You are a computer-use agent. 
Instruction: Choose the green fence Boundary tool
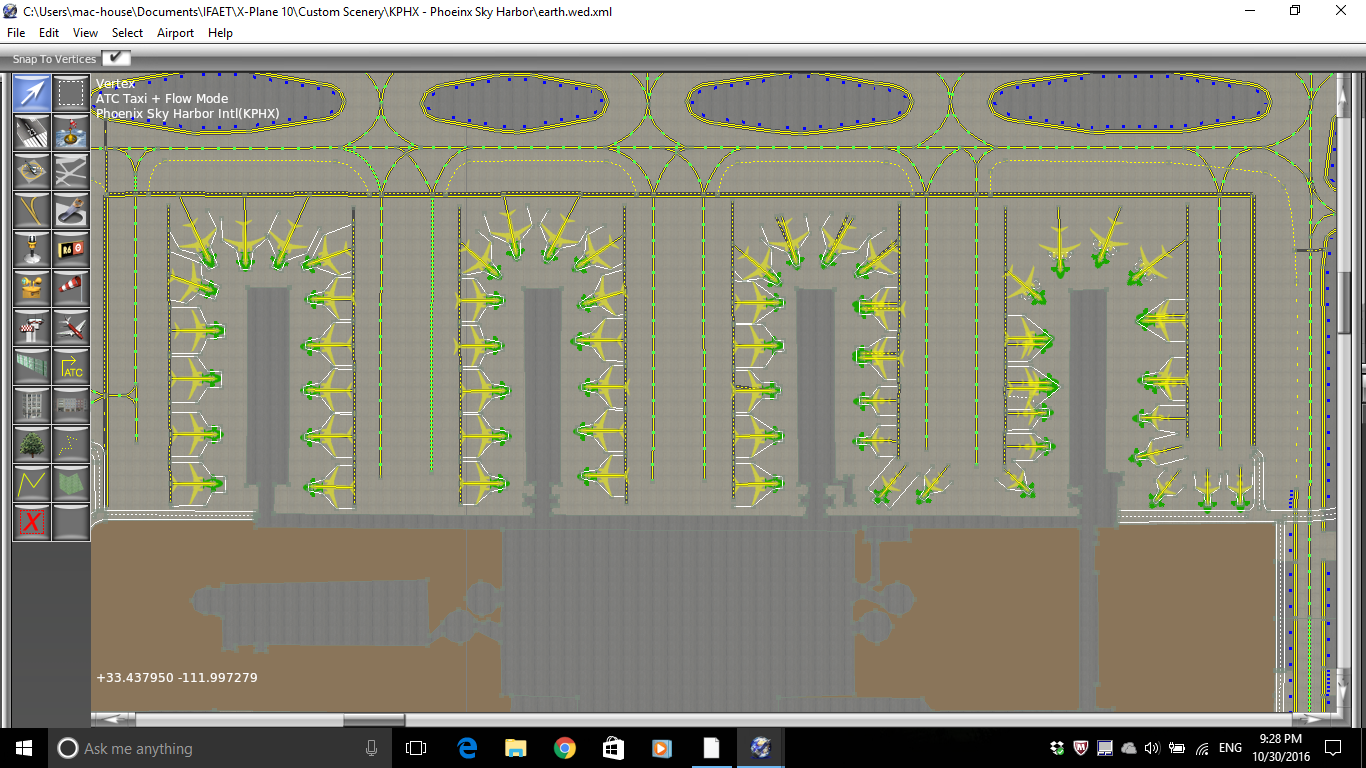(32, 366)
